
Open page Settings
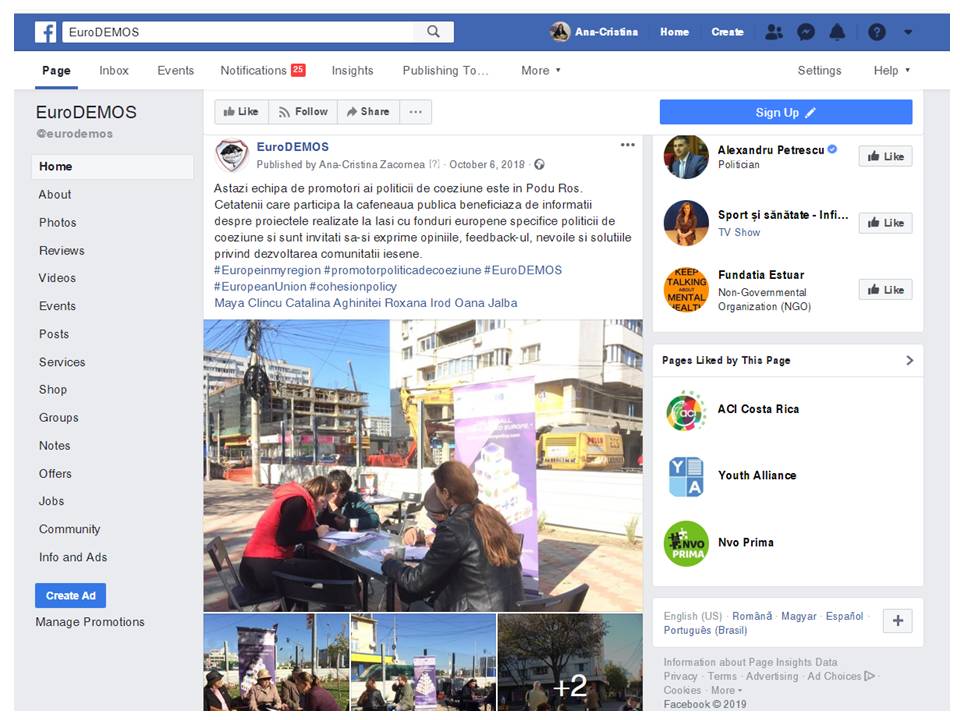[x=819, y=70]
